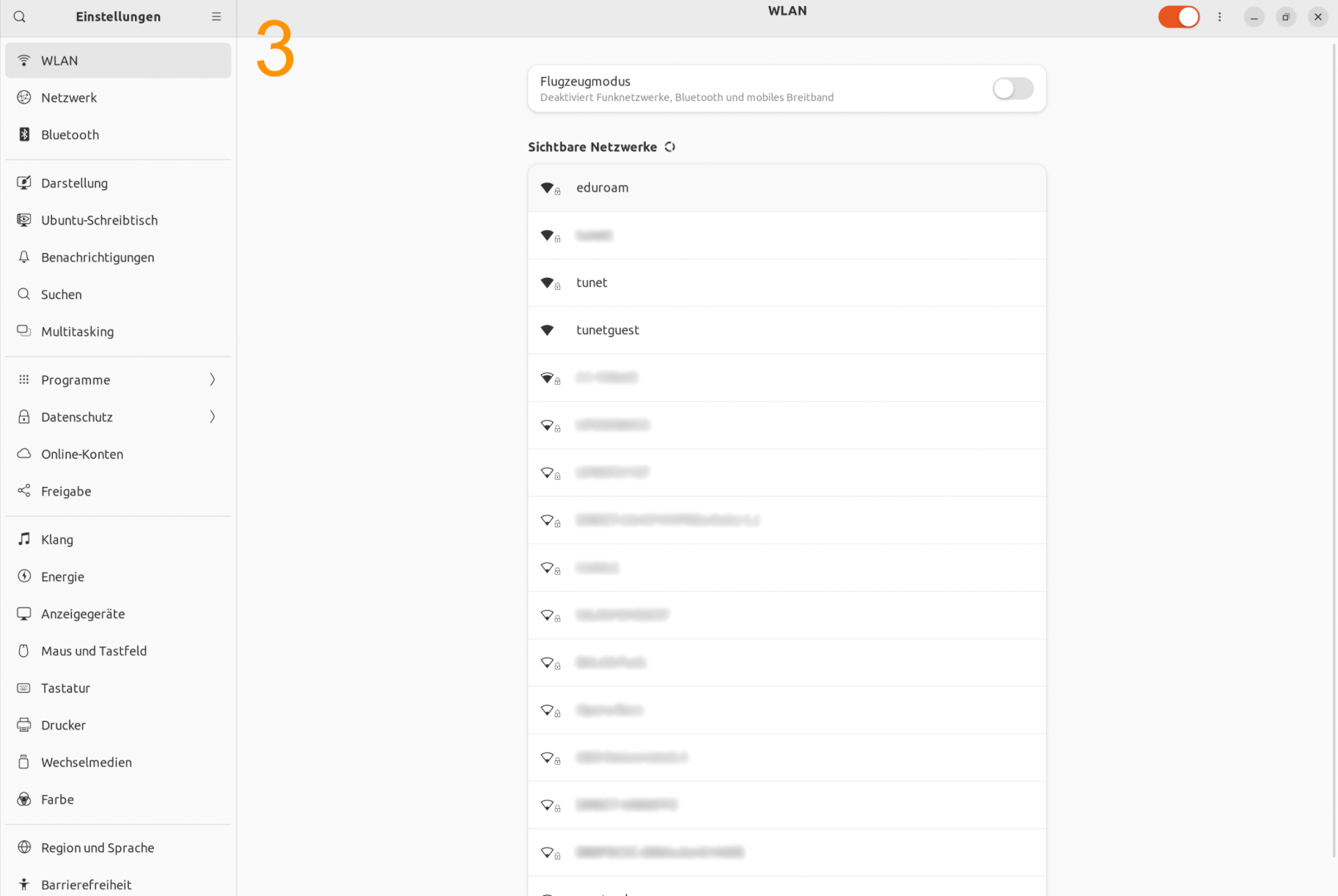Viewport: 1338px width, 896px height.
Task: Open the Darstellung settings panel
Action: click(x=118, y=183)
